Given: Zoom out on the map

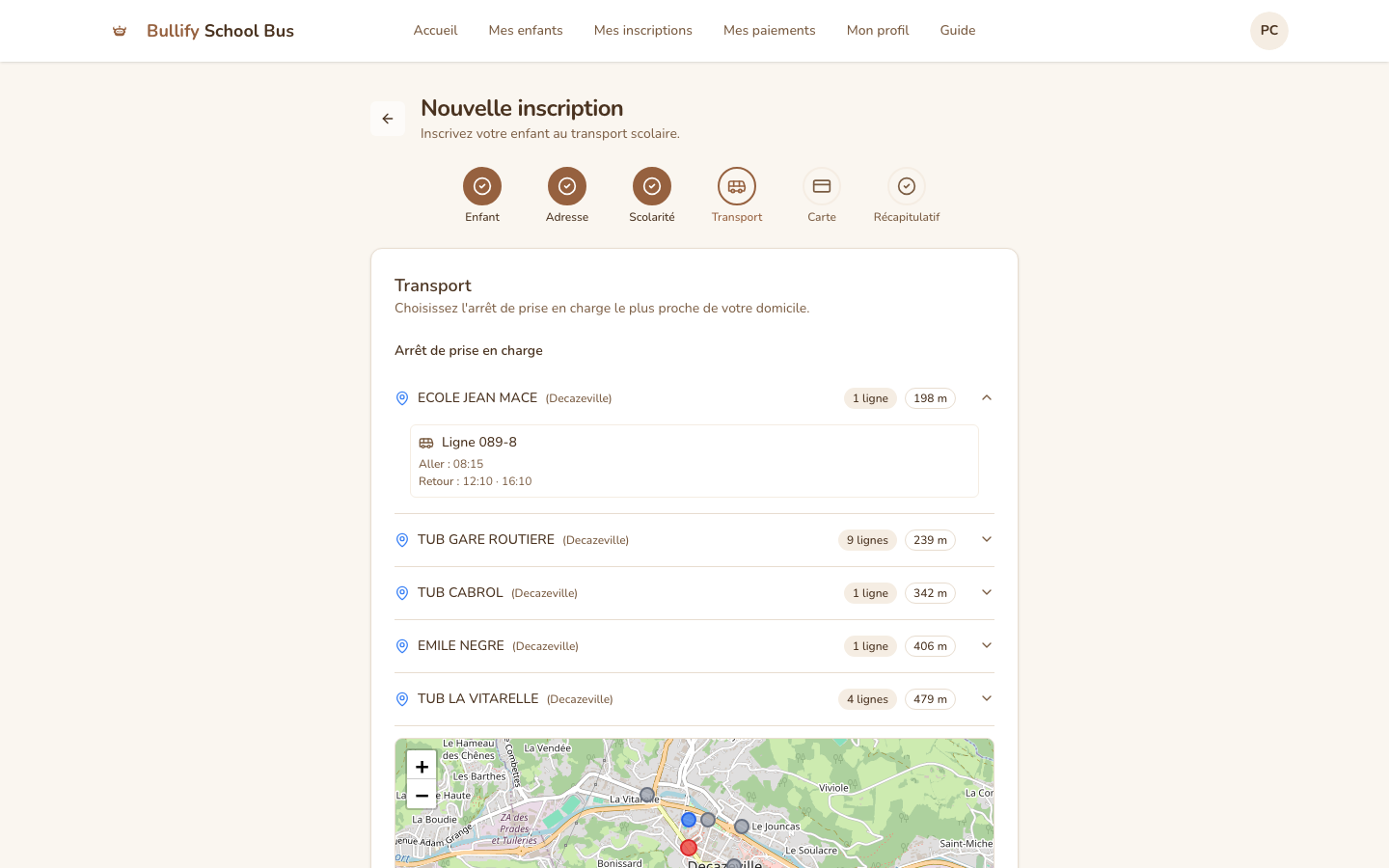Looking at the screenshot, I should pyautogui.click(x=422, y=795).
